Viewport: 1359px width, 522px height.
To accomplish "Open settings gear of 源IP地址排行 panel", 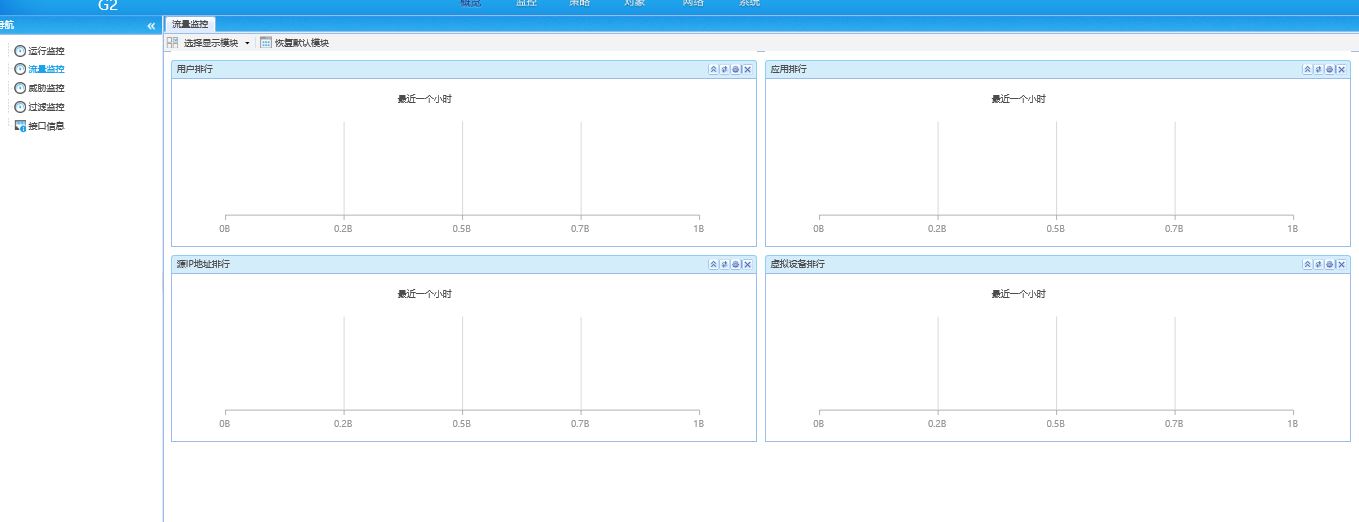I will pos(736,264).
